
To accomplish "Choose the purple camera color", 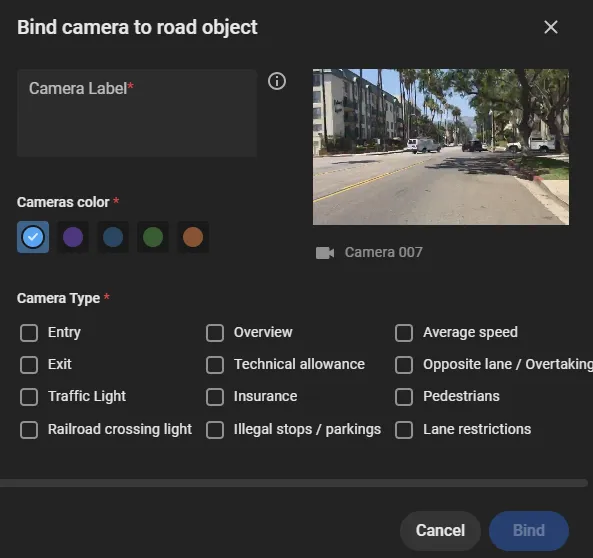I will (73, 237).
